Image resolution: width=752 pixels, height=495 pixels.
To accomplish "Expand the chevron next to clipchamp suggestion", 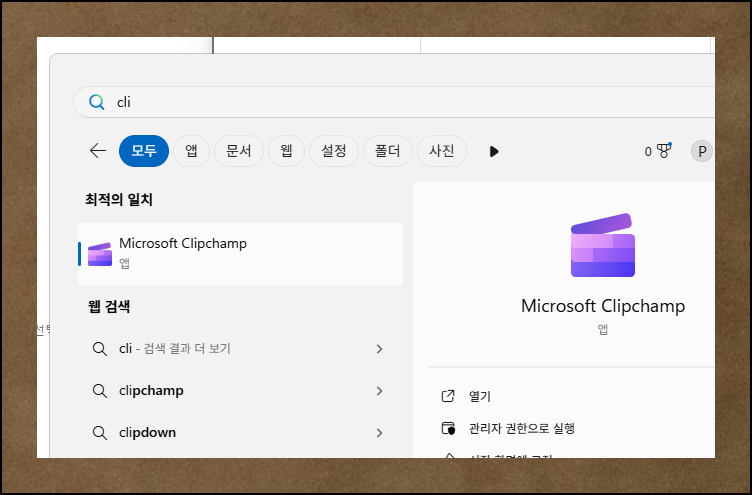I will [379, 390].
